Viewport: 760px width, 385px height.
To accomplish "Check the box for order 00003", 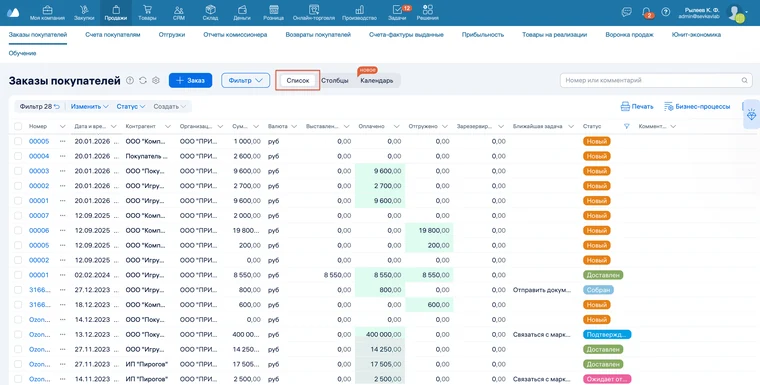I will pos(18,171).
